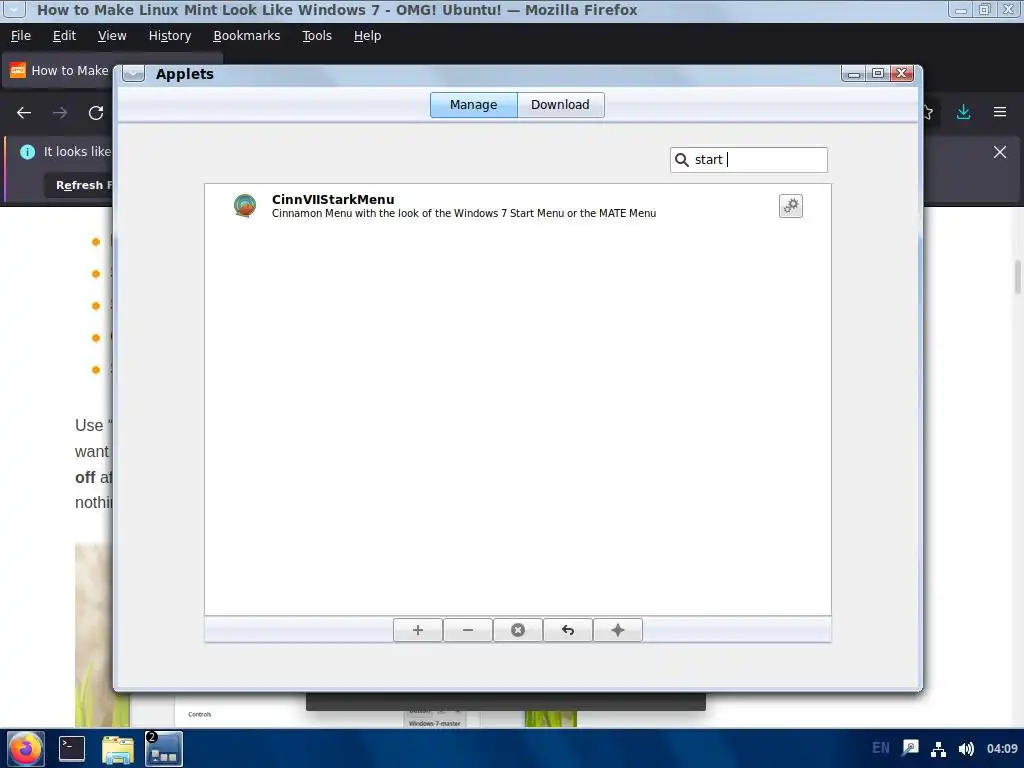The image size is (1024, 768).
Task: Open CinnVIIStarkMenu settings gear
Action: click(790, 206)
